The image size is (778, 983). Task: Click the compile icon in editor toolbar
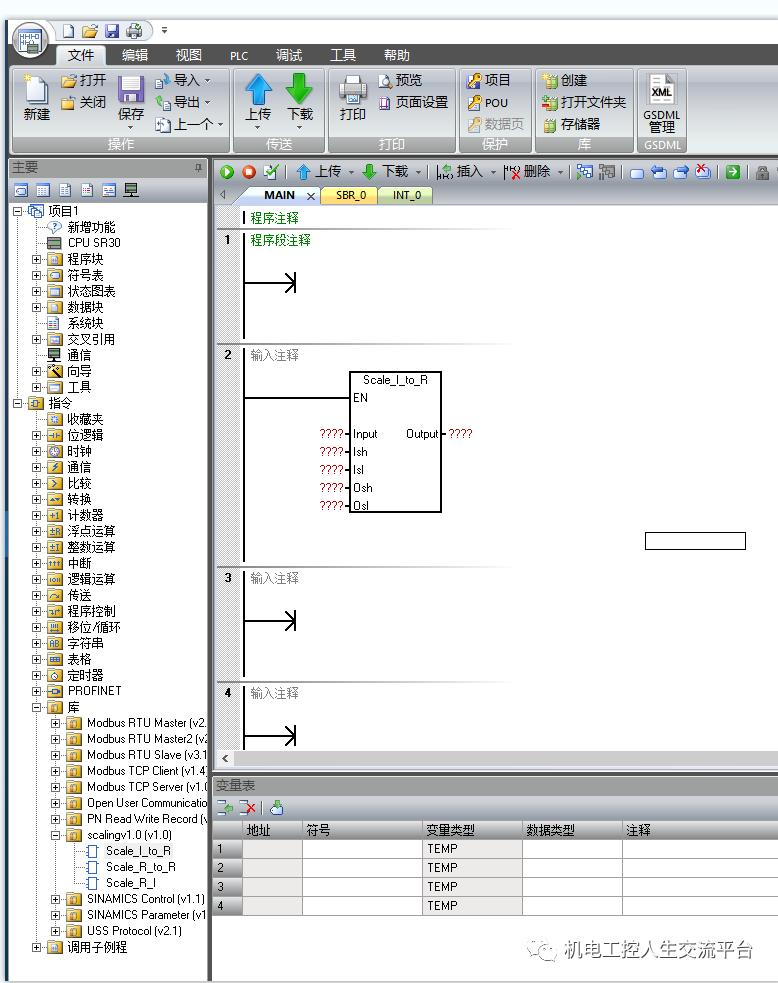(271, 172)
